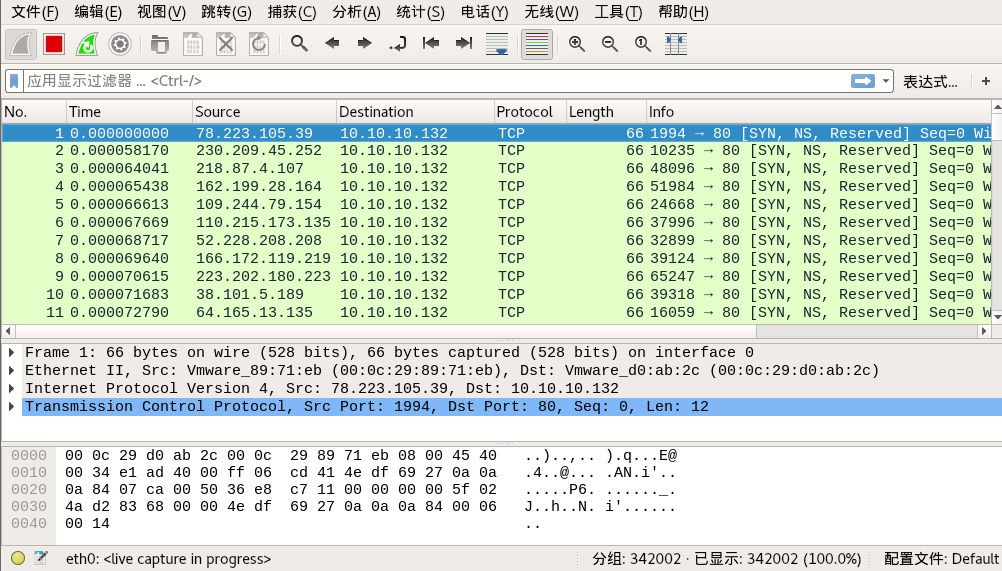
Task: Open a capture file icon
Action: pyautogui.click(x=160, y=44)
